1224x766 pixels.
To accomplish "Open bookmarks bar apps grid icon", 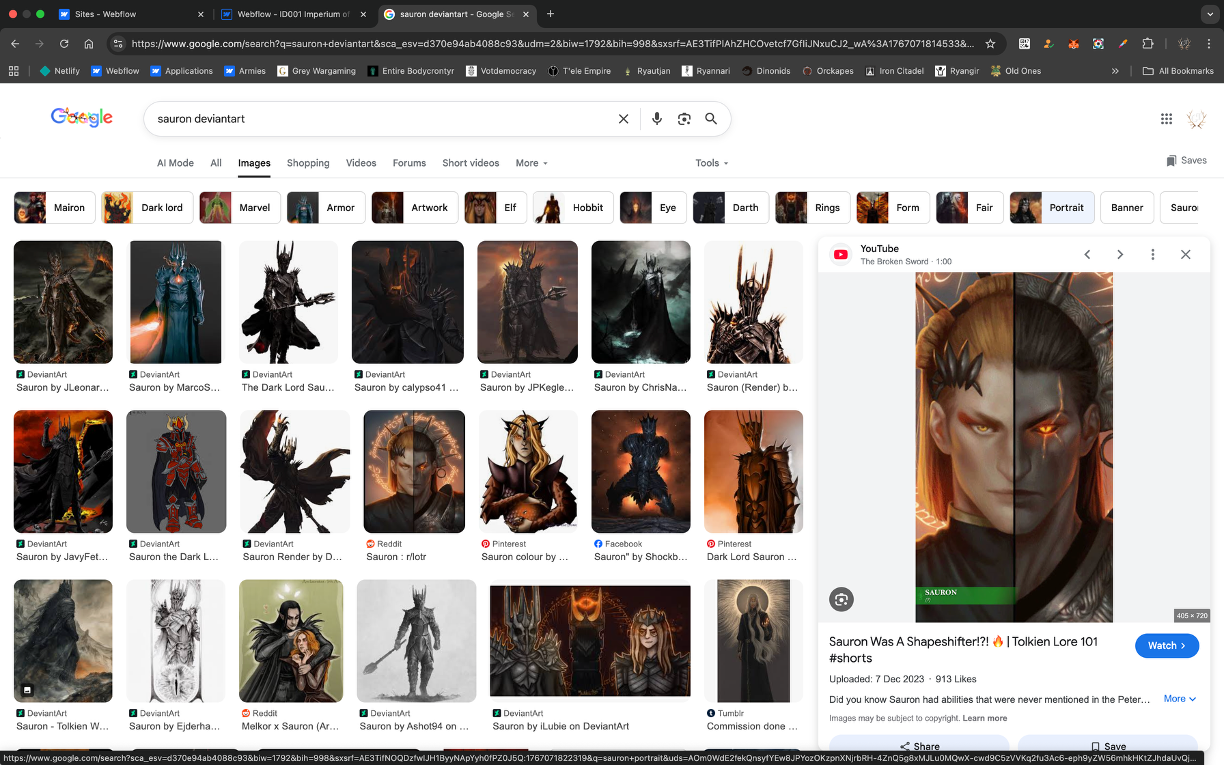I will pyautogui.click(x=14, y=71).
